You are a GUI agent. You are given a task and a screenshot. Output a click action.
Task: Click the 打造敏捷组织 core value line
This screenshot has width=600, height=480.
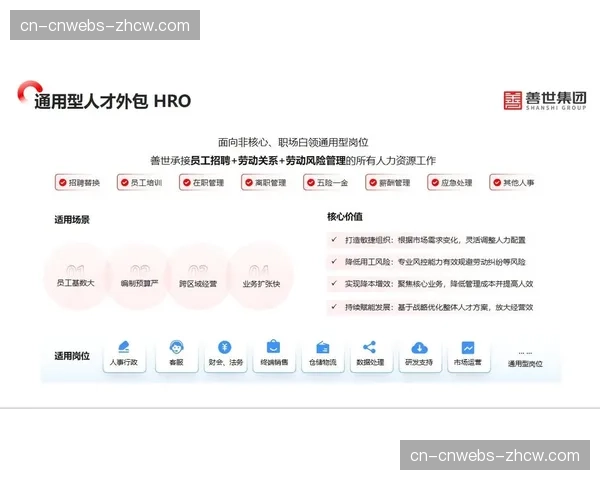[430, 240]
